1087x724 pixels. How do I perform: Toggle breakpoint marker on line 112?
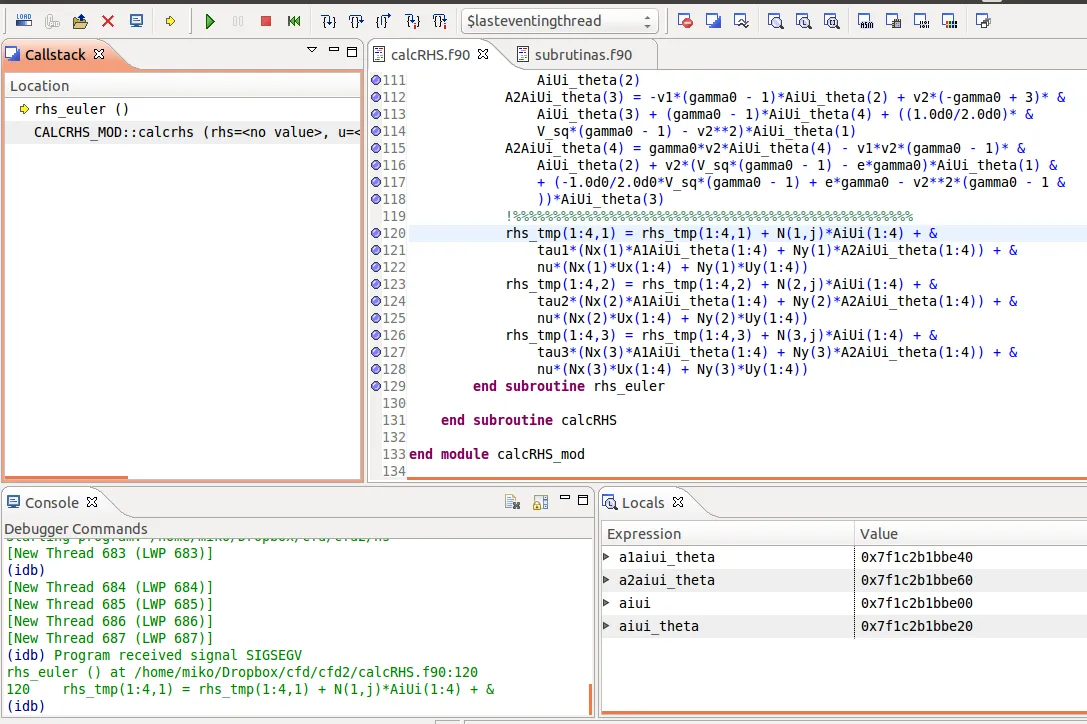tap(376, 97)
